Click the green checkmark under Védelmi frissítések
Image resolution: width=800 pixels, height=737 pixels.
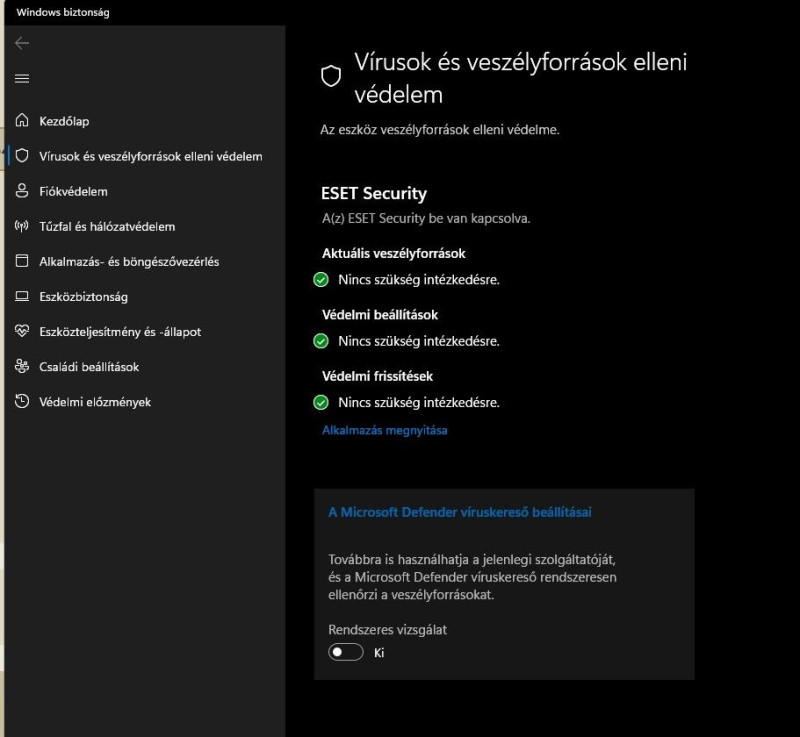tap(321, 402)
